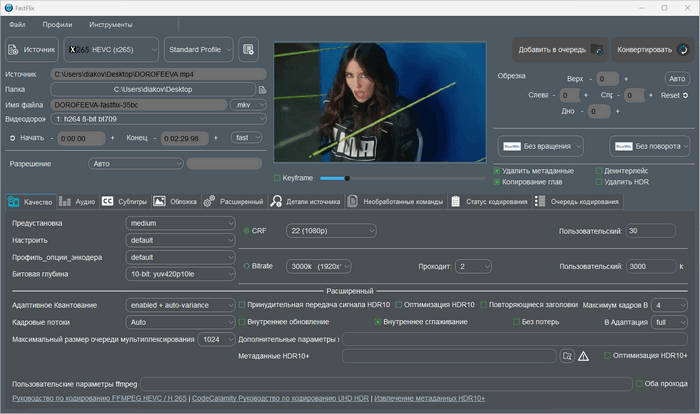The width and height of the screenshot is (700, 414).
Task: Click the Источник source file button
Action: [x=32, y=50]
